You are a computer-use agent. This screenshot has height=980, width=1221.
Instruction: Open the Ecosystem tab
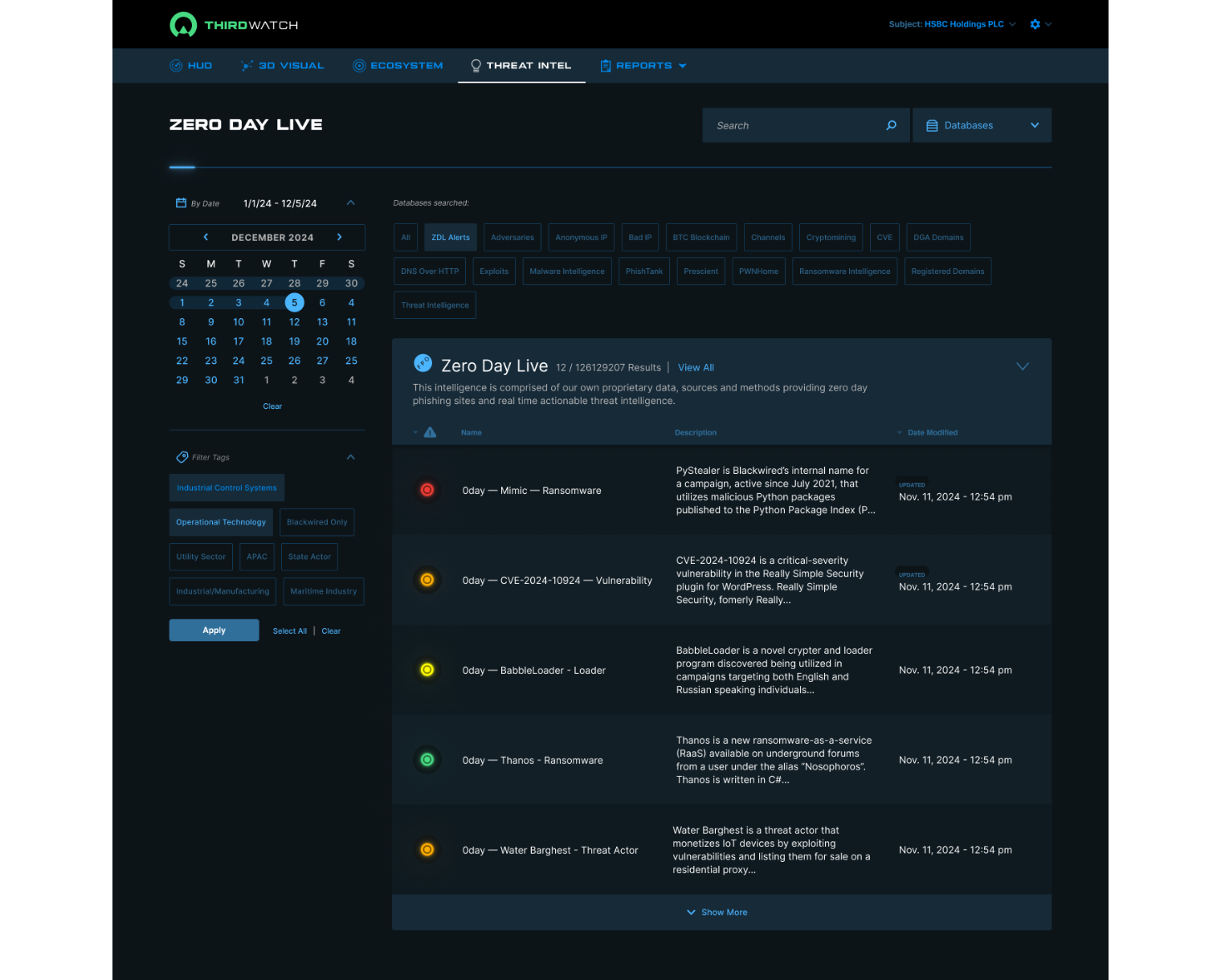pyautogui.click(x=398, y=66)
